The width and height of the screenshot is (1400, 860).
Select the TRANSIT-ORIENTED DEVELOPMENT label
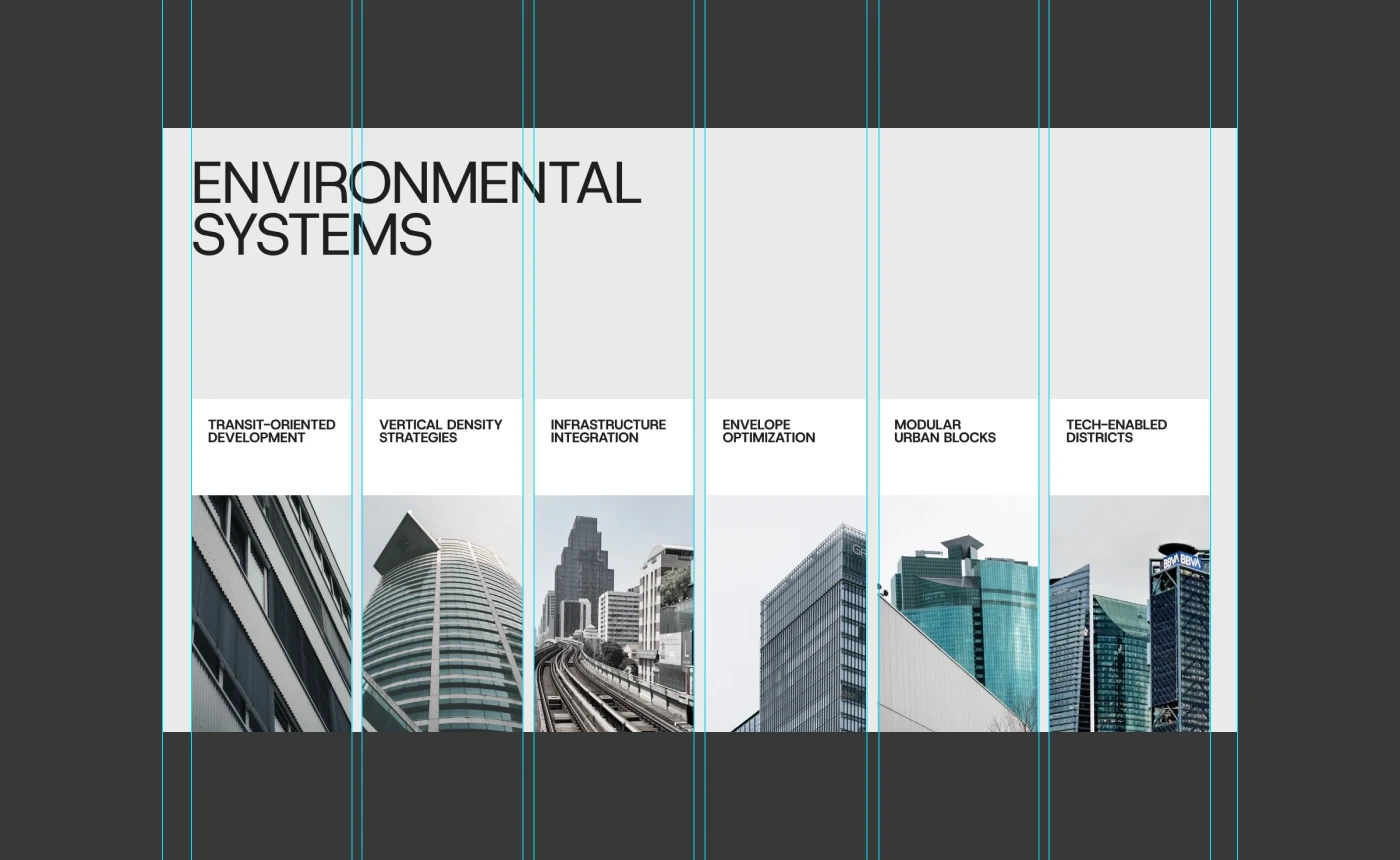[x=271, y=431]
